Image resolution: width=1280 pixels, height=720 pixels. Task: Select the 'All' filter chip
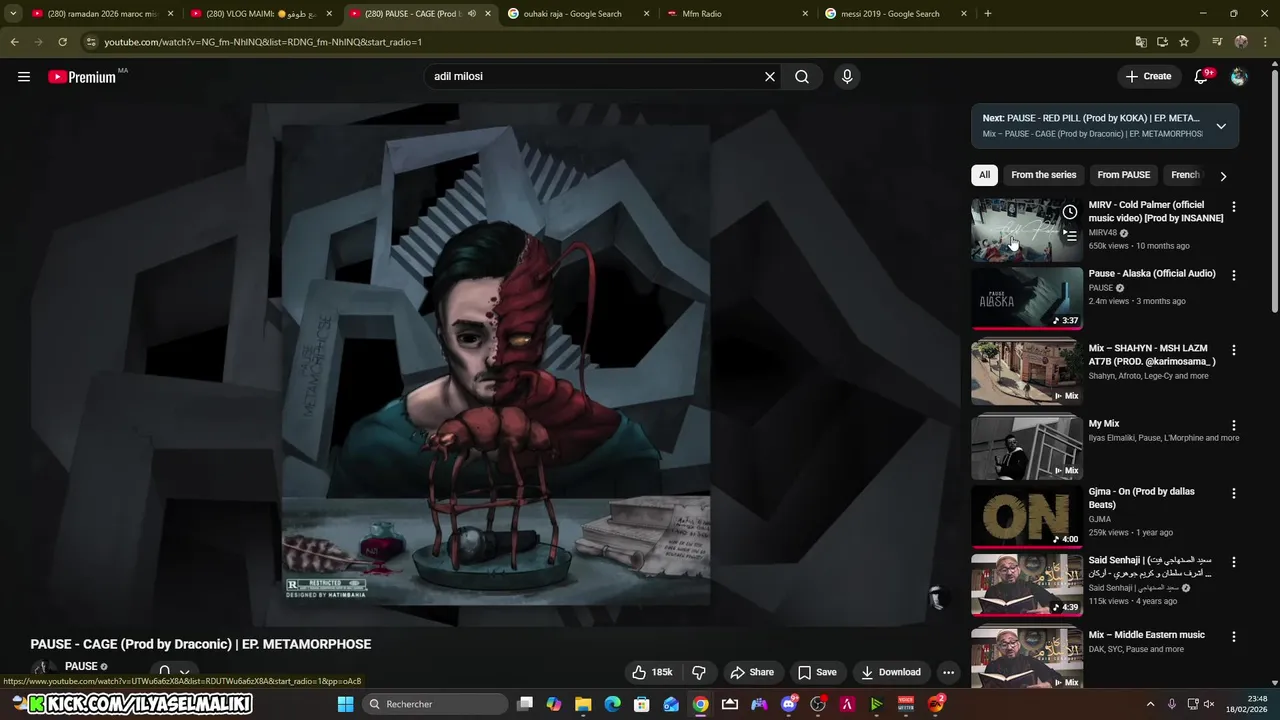coord(984,175)
